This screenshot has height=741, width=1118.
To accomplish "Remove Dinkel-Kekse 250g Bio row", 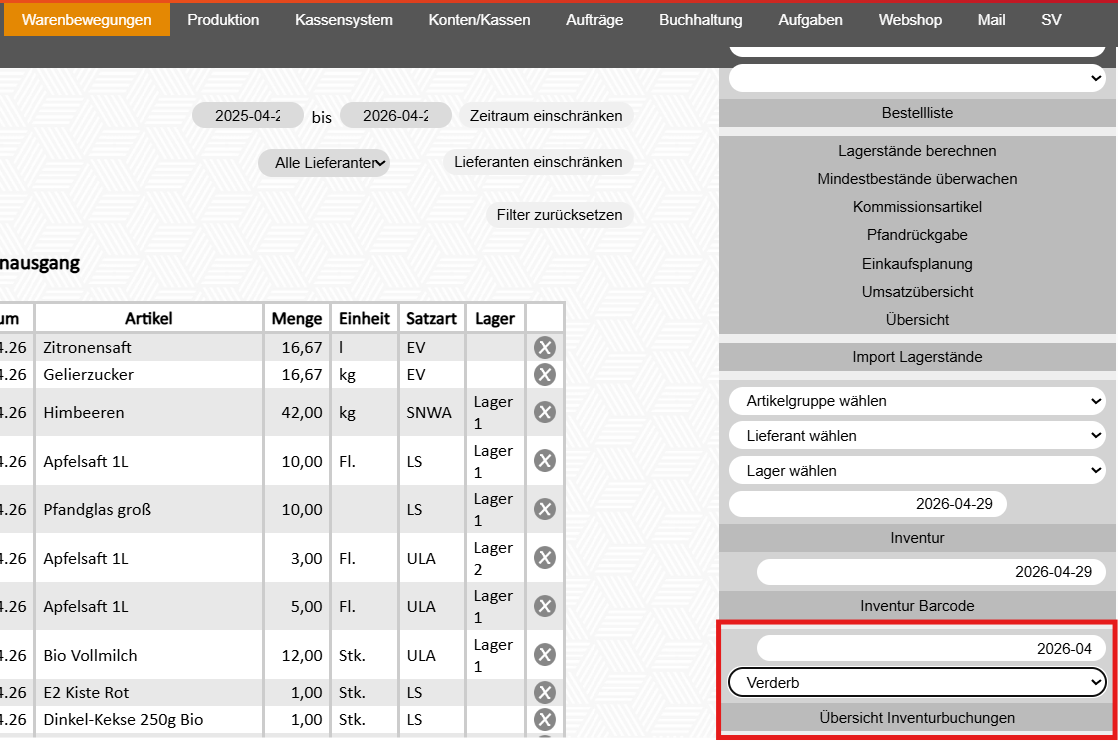I will [x=544, y=720].
